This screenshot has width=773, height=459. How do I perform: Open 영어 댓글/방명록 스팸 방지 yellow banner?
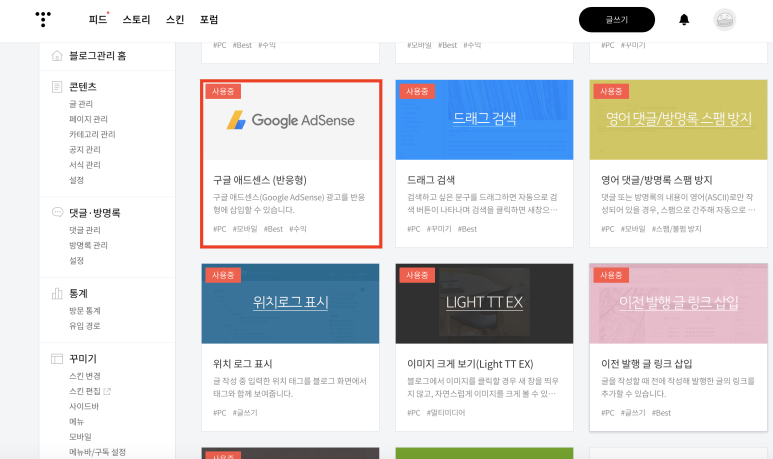pos(678,120)
